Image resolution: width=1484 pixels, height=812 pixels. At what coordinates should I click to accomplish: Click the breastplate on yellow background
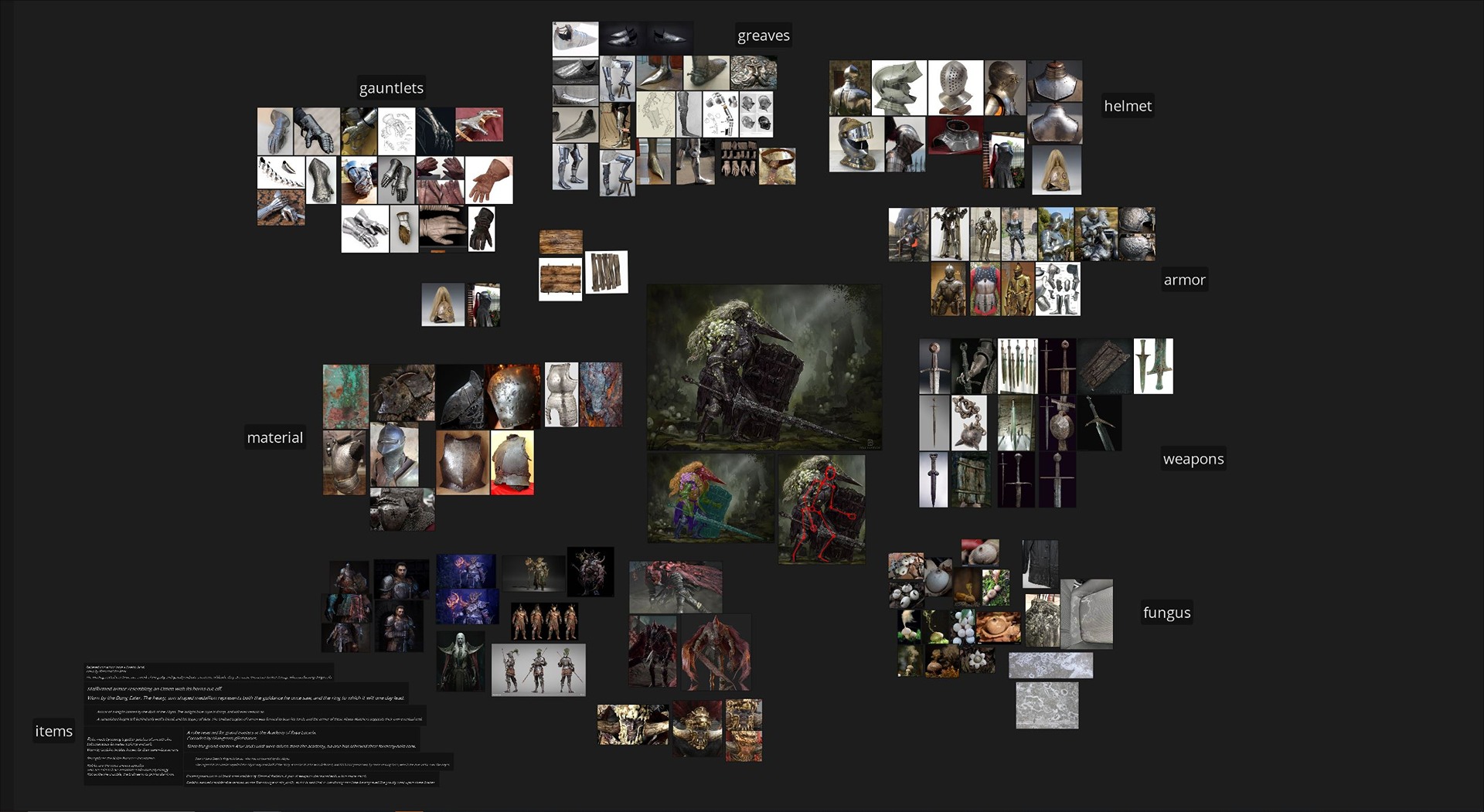pyautogui.click(x=512, y=463)
